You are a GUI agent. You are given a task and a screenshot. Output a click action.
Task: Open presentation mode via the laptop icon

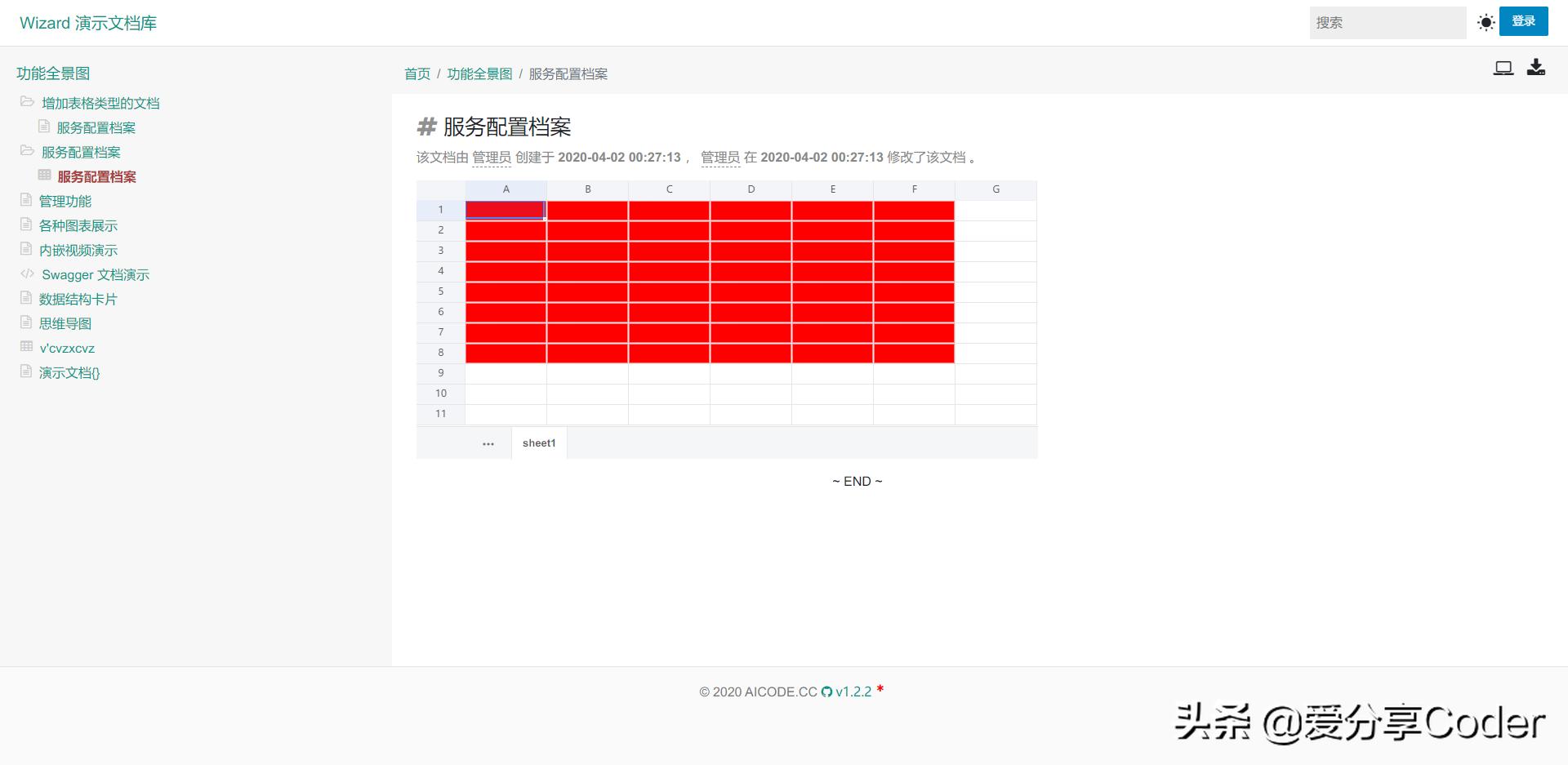tap(1503, 68)
